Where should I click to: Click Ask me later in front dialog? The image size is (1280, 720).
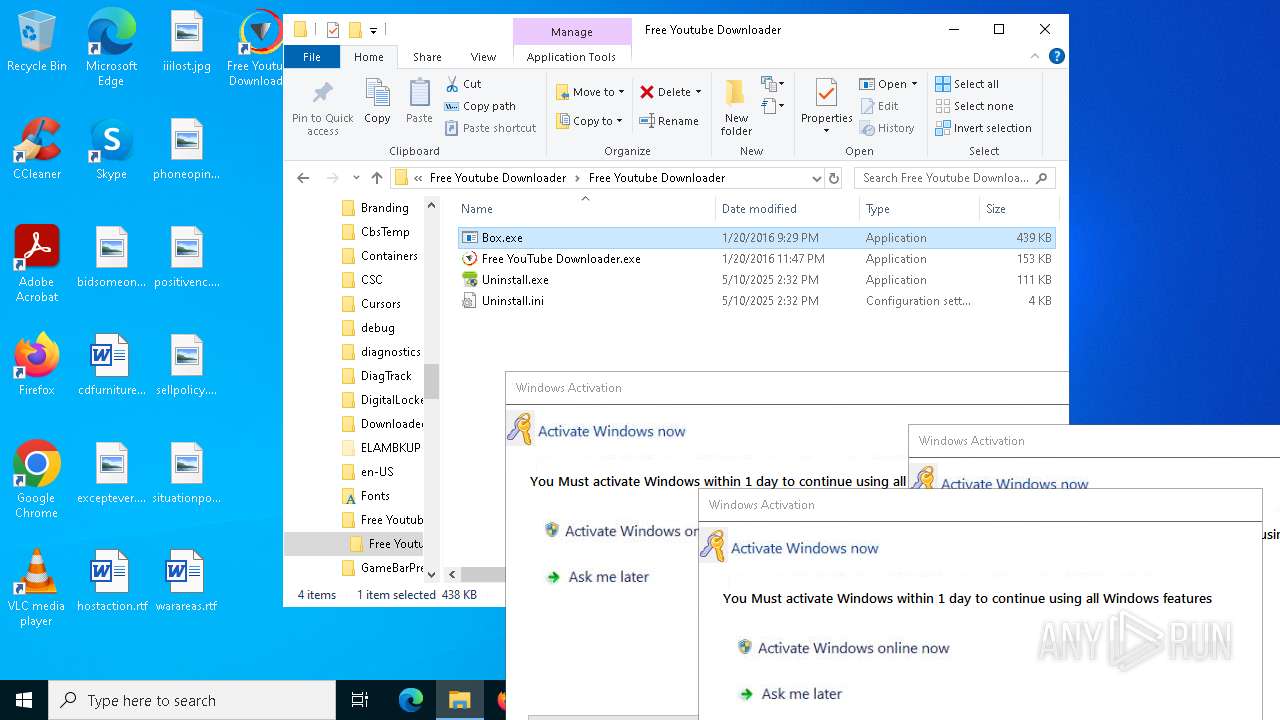point(791,694)
